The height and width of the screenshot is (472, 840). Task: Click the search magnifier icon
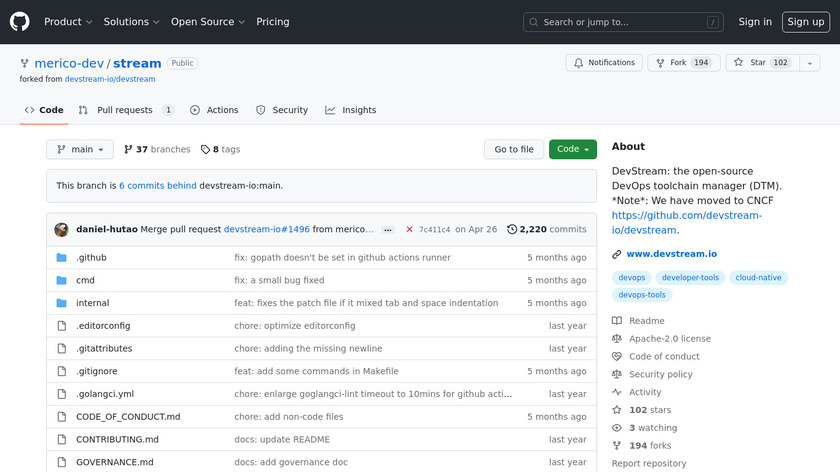(534, 23)
